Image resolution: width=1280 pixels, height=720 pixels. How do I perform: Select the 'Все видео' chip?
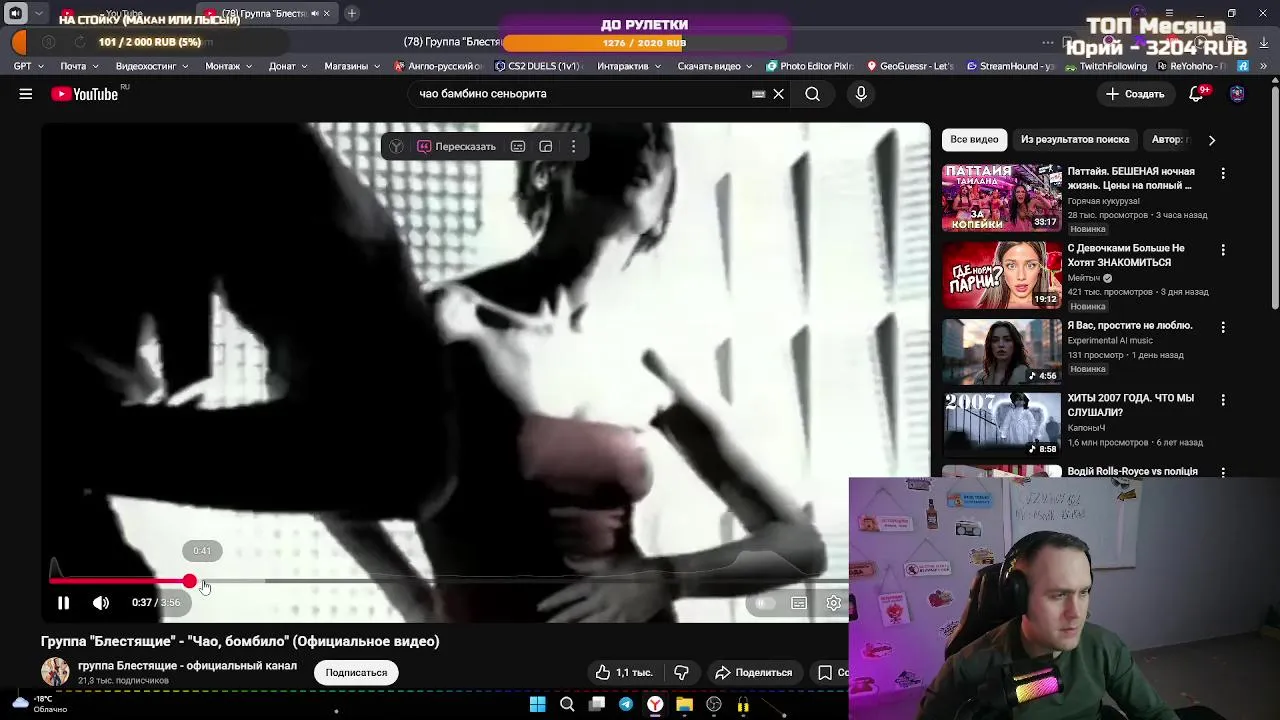coord(974,140)
